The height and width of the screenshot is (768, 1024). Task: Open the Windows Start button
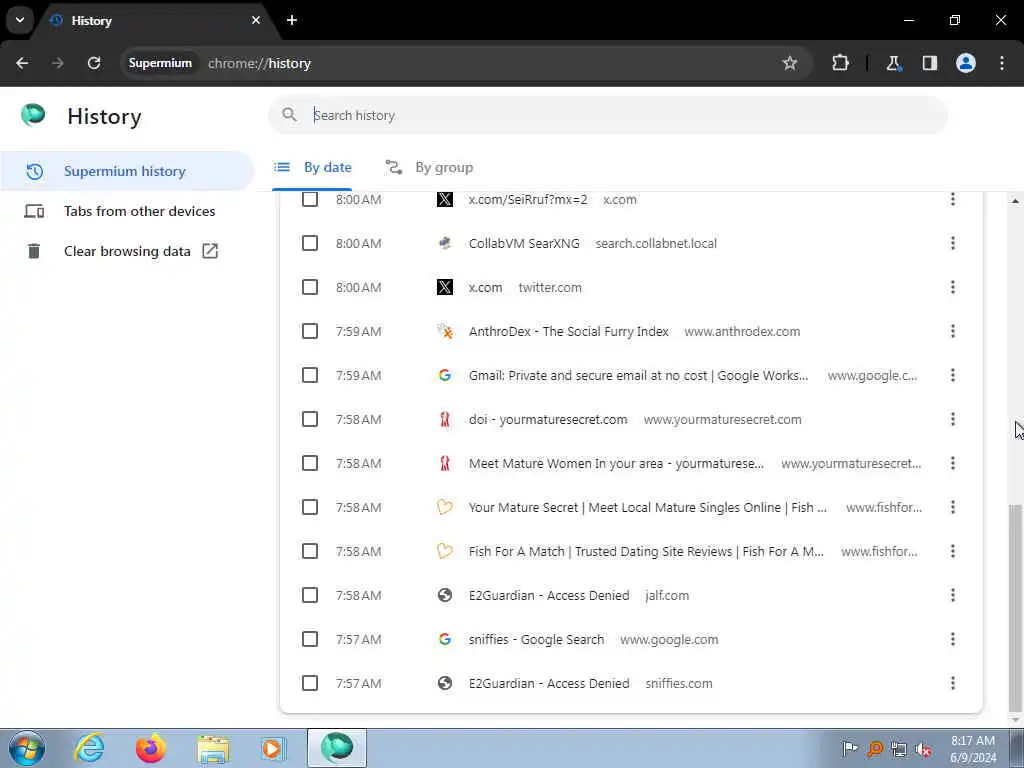(26, 748)
